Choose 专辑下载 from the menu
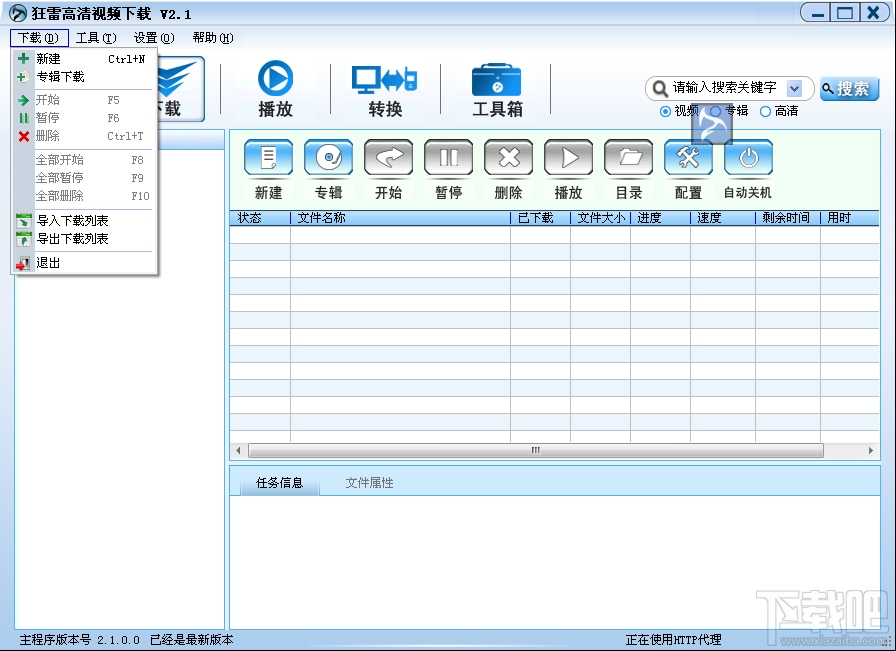The height and width of the screenshot is (651, 896). click(85, 77)
